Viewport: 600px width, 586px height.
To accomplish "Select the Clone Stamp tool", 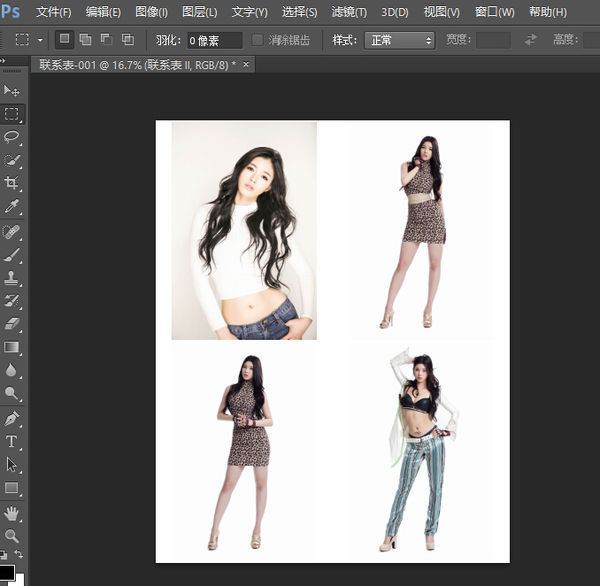I will (x=12, y=278).
